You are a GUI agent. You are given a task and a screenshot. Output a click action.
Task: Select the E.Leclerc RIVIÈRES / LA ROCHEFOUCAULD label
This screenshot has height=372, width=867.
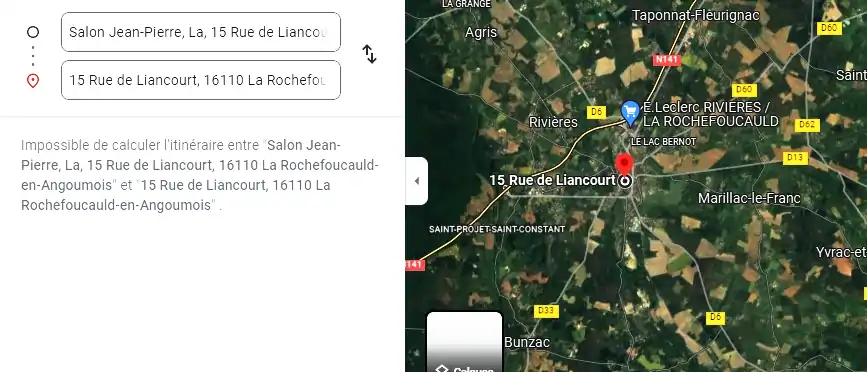(x=711, y=114)
